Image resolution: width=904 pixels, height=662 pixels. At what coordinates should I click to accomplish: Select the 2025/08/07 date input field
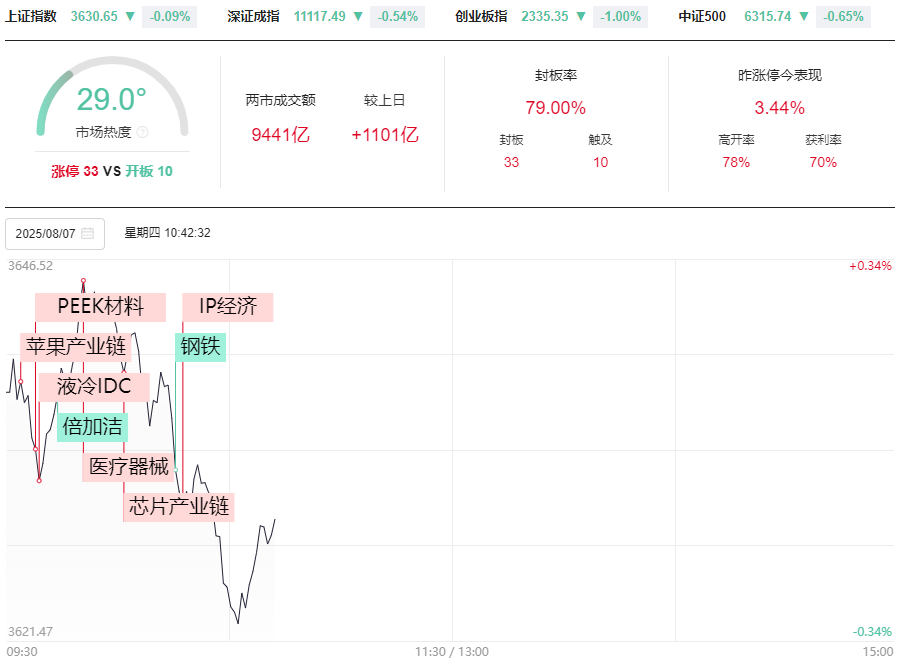(x=55, y=234)
